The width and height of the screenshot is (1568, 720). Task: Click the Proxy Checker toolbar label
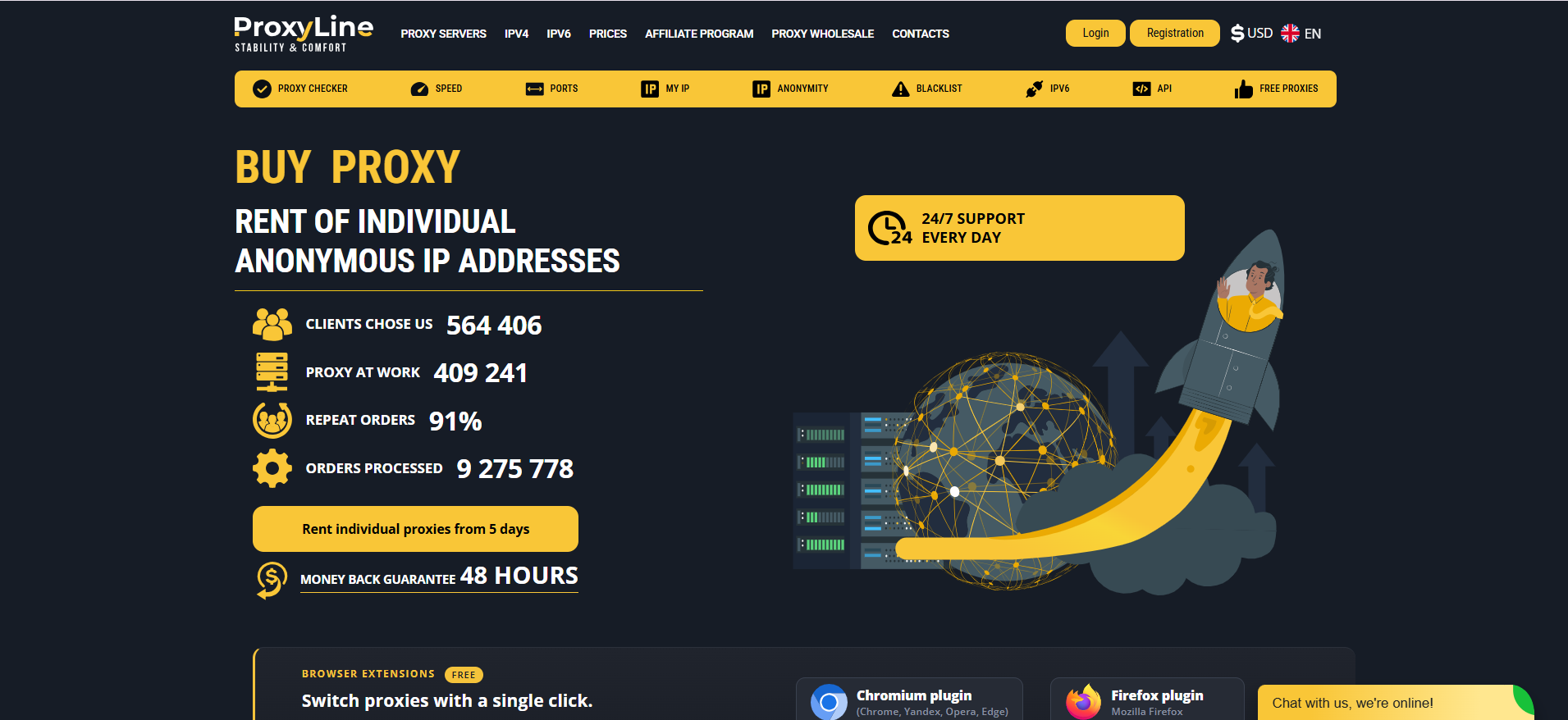click(x=313, y=89)
